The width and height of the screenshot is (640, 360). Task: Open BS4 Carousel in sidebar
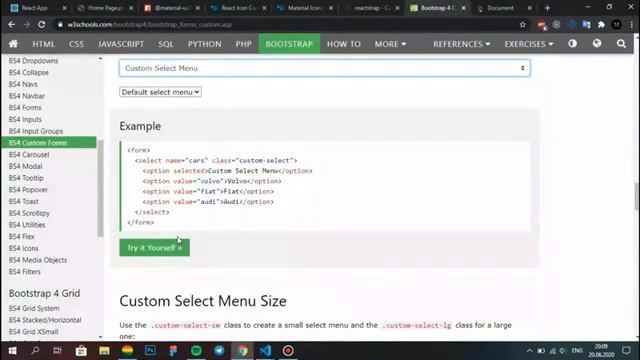29,154
